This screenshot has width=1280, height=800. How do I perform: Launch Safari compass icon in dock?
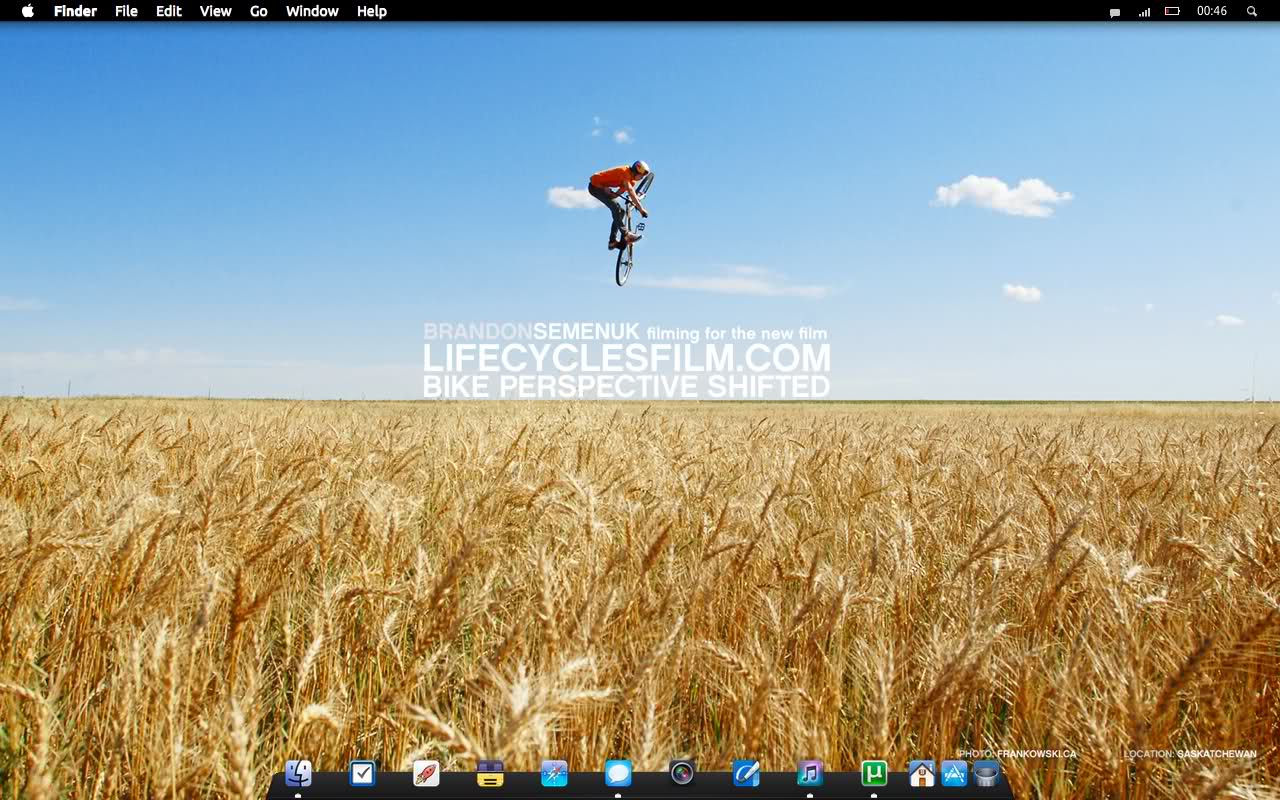[x=554, y=773]
